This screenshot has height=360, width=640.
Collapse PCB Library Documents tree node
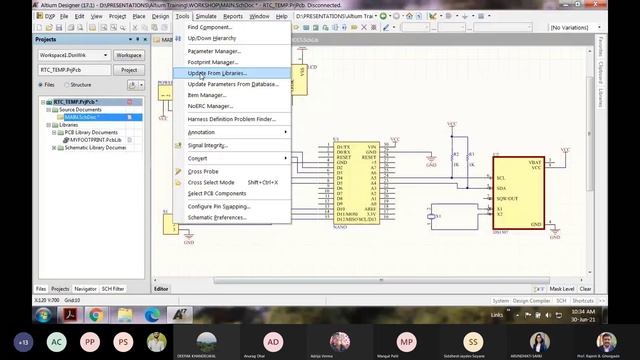coord(54,133)
